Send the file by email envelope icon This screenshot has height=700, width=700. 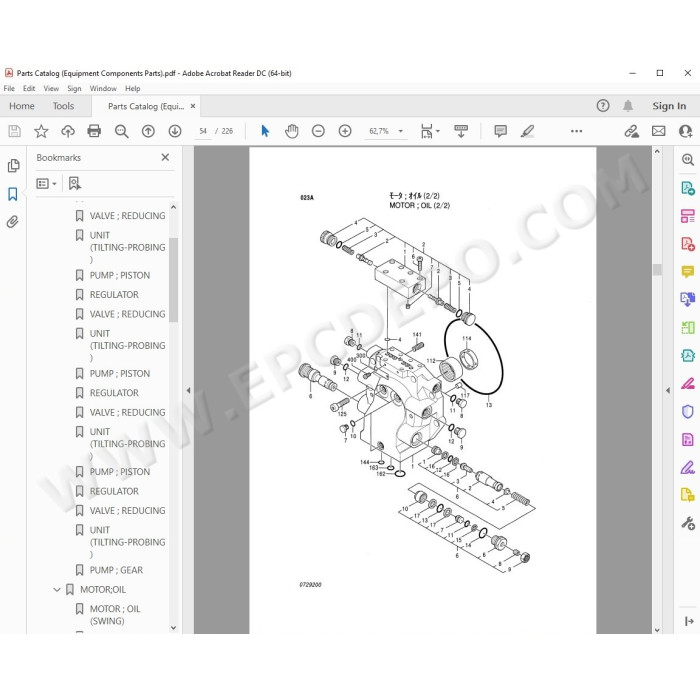[x=658, y=131]
